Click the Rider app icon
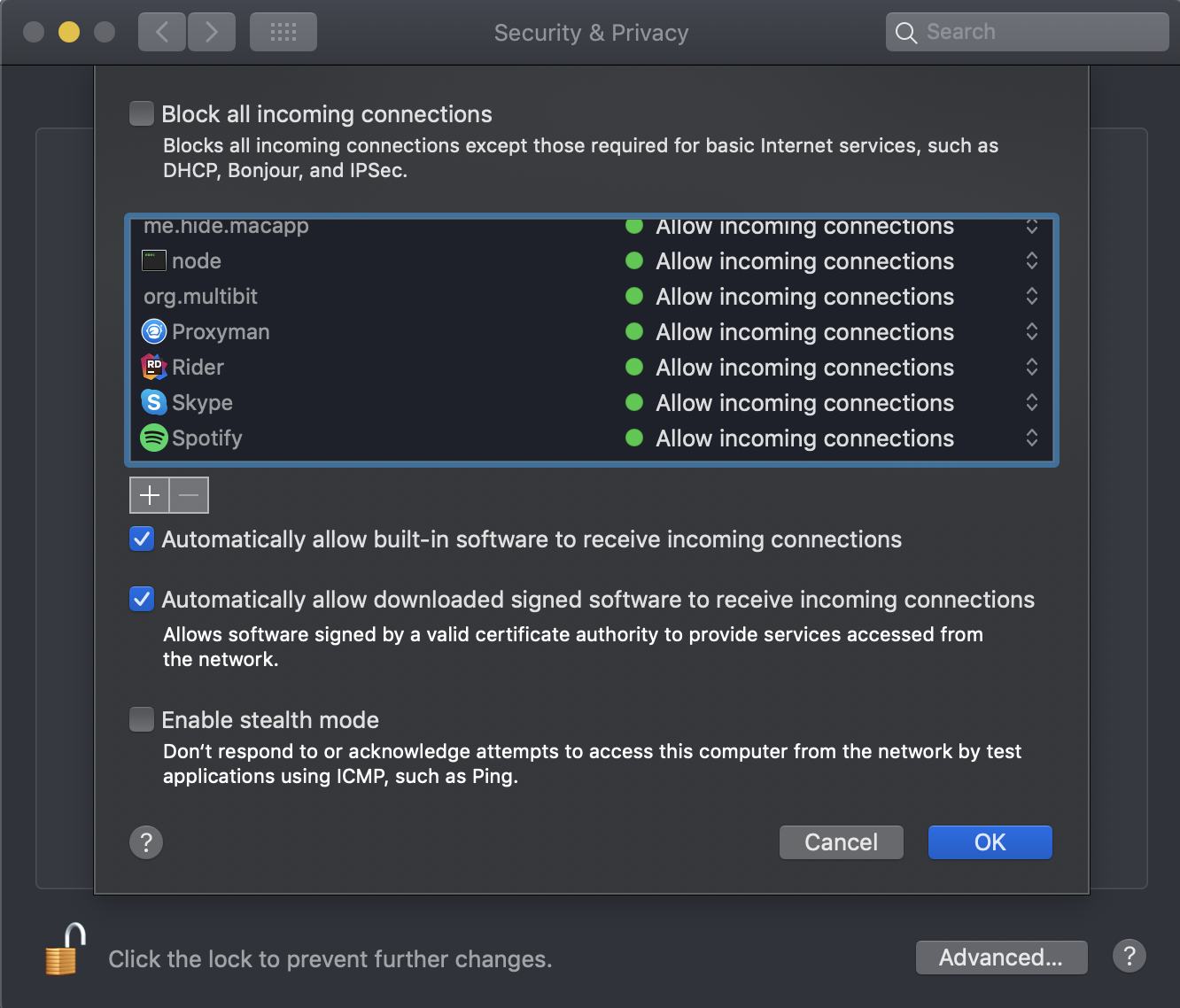The height and width of the screenshot is (1008, 1180). coord(151,367)
